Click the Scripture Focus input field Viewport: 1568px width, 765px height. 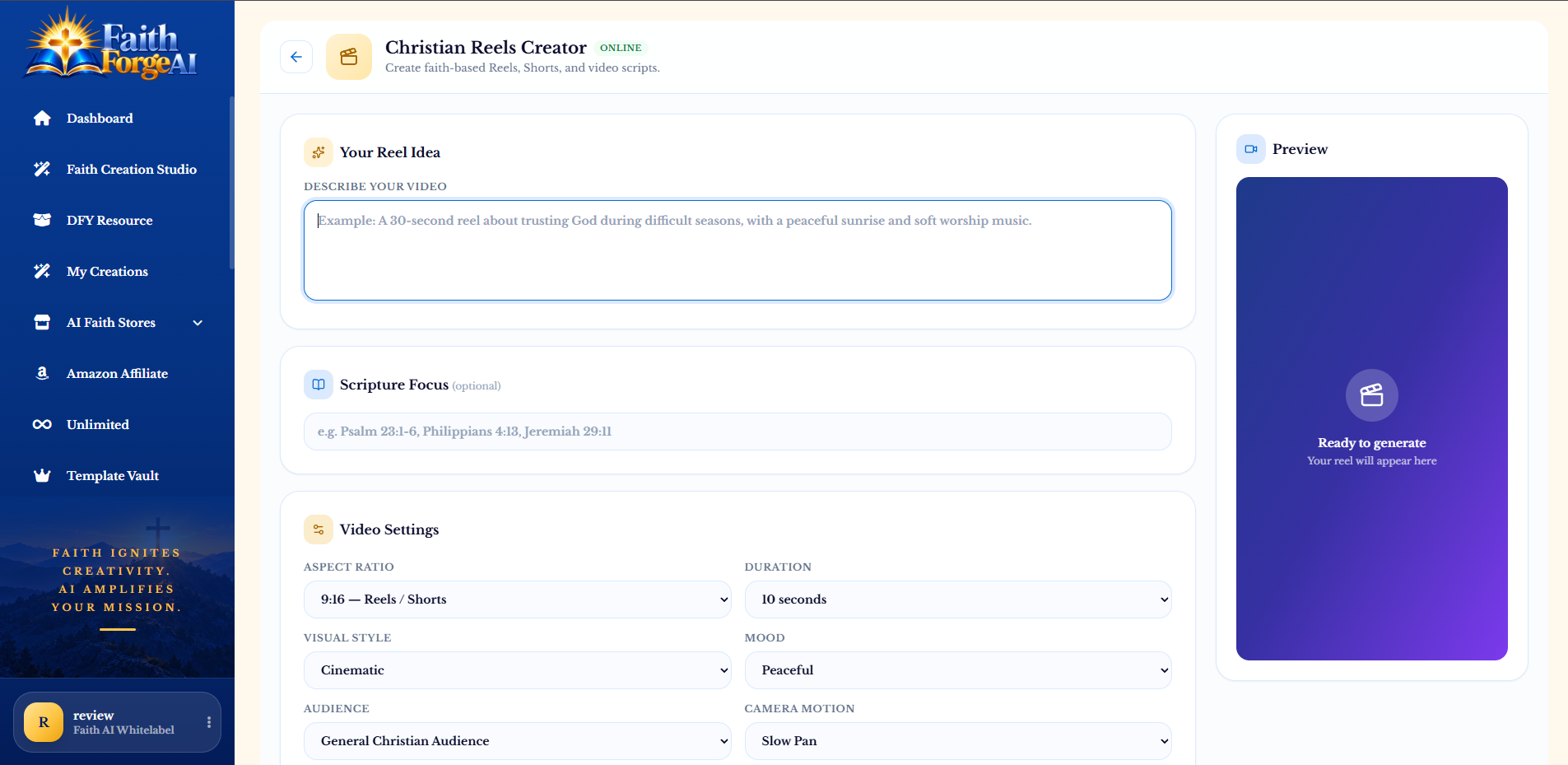[x=737, y=431]
